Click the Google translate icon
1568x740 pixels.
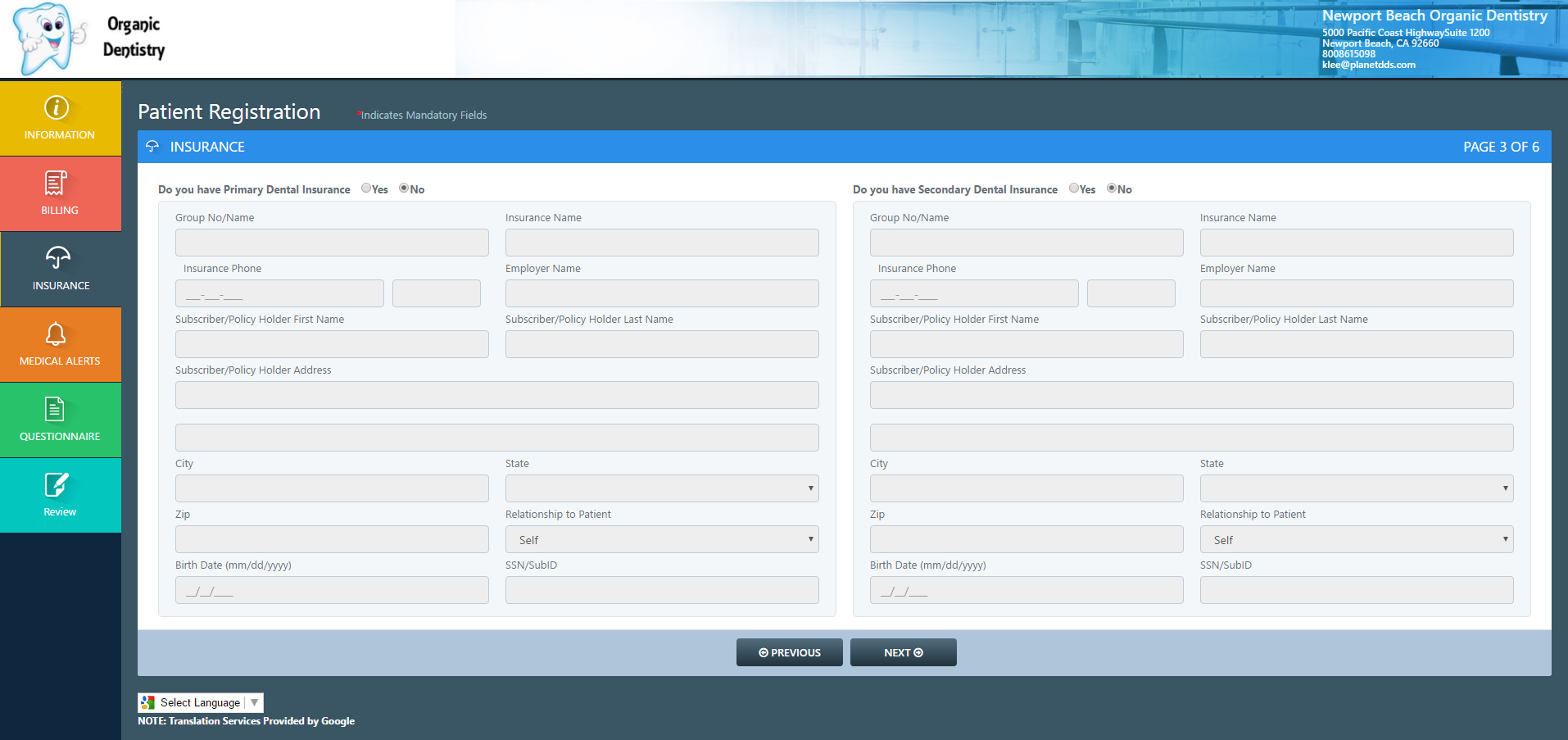point(147,702)
